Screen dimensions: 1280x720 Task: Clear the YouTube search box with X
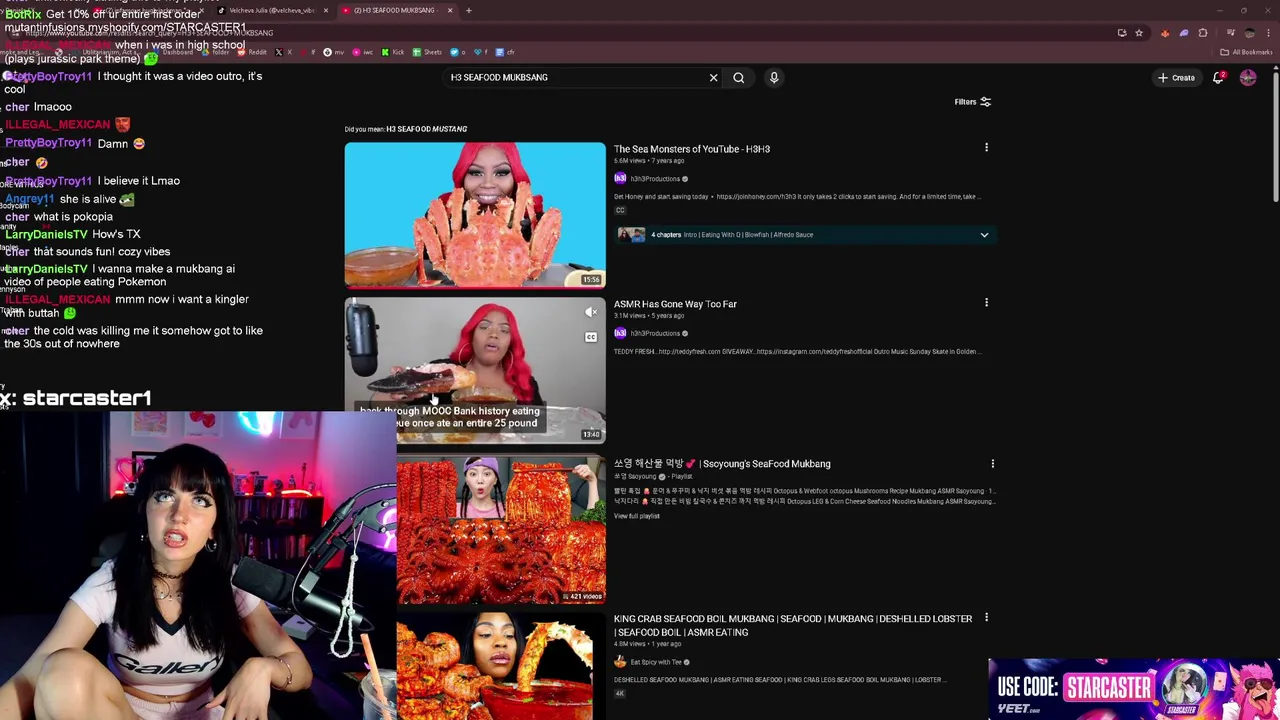click(x=713, y=77)
